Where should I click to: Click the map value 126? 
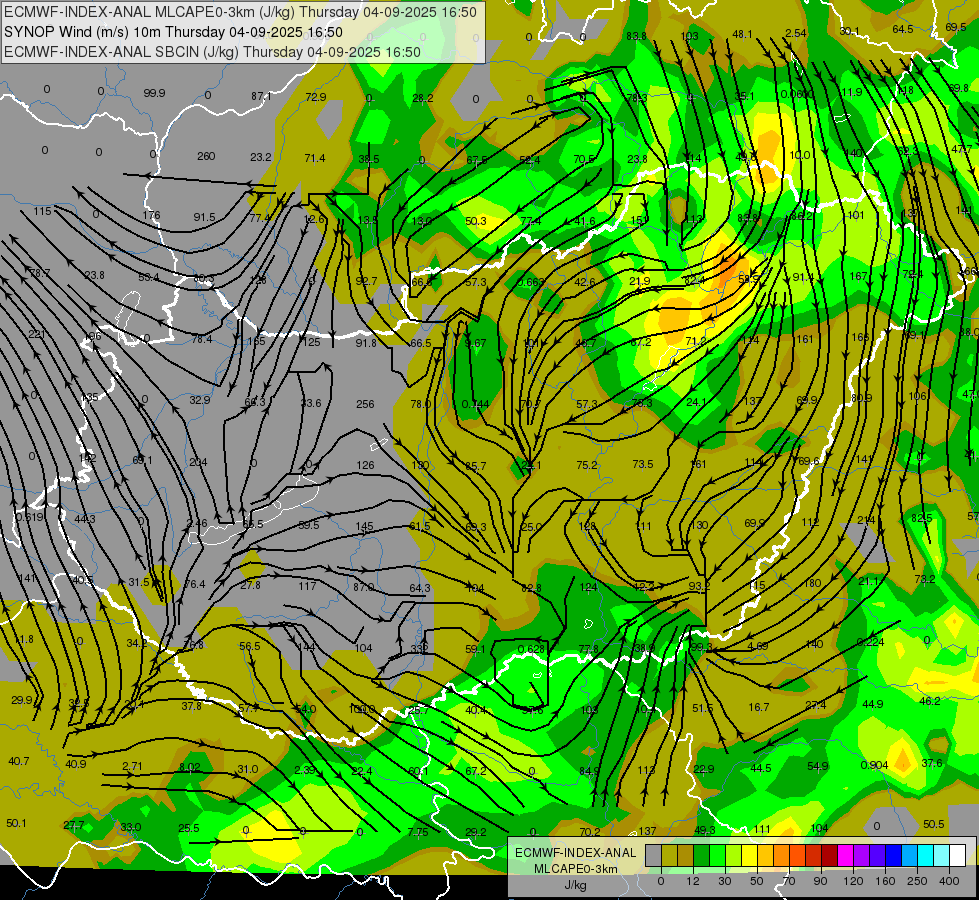click(x=365, y=465)
